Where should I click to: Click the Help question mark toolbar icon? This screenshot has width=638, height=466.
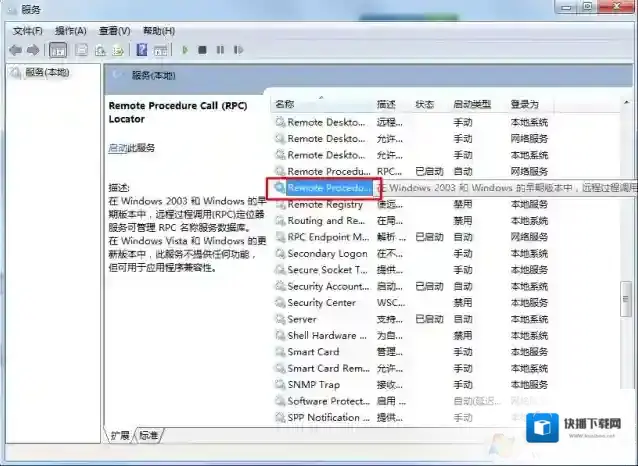point(141,49)
